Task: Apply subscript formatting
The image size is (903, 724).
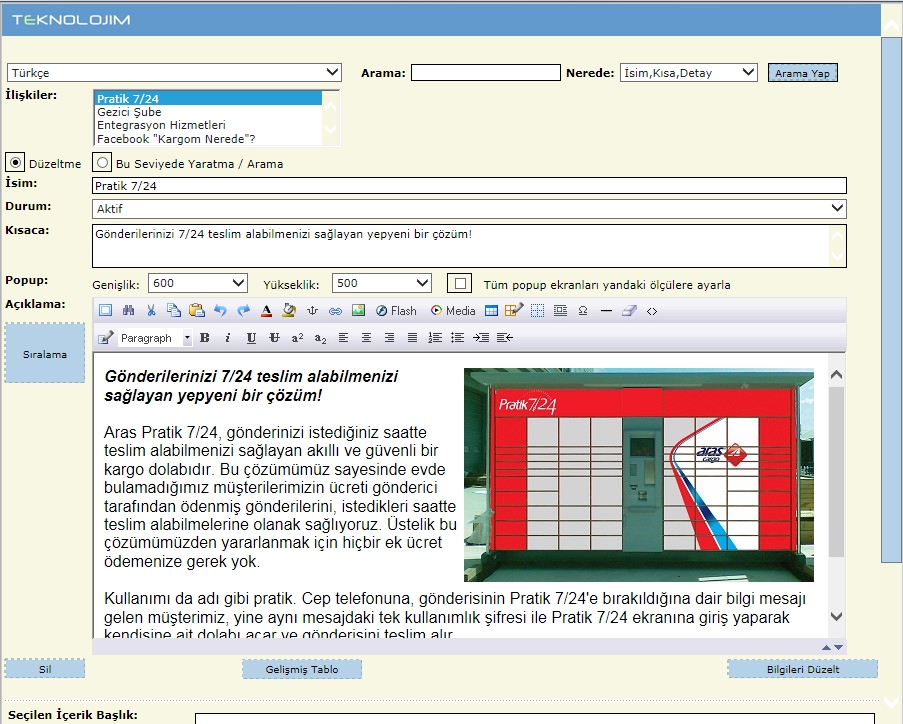Action: click(x=320, y=338)
